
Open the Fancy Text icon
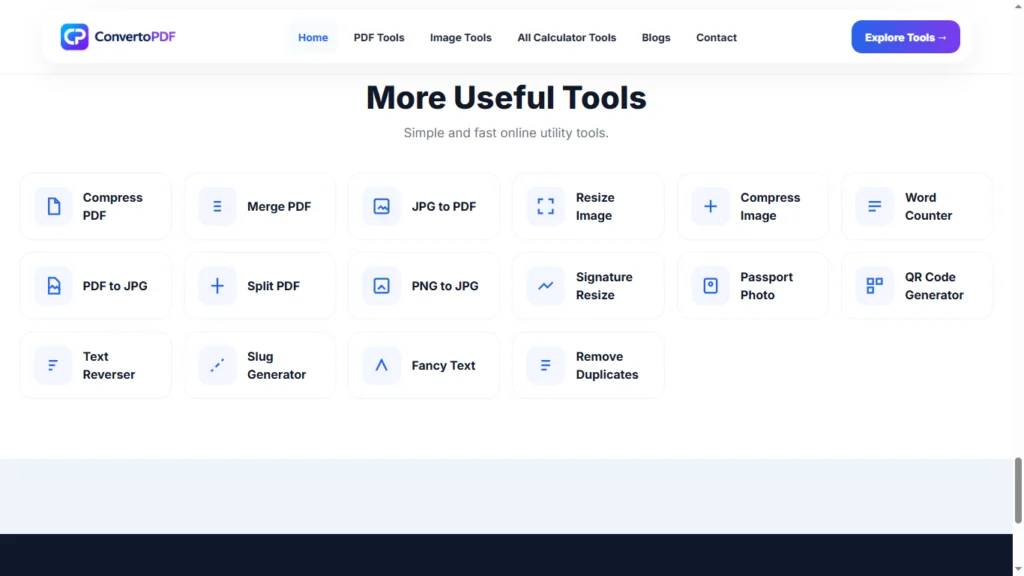(x=381, y=366)
